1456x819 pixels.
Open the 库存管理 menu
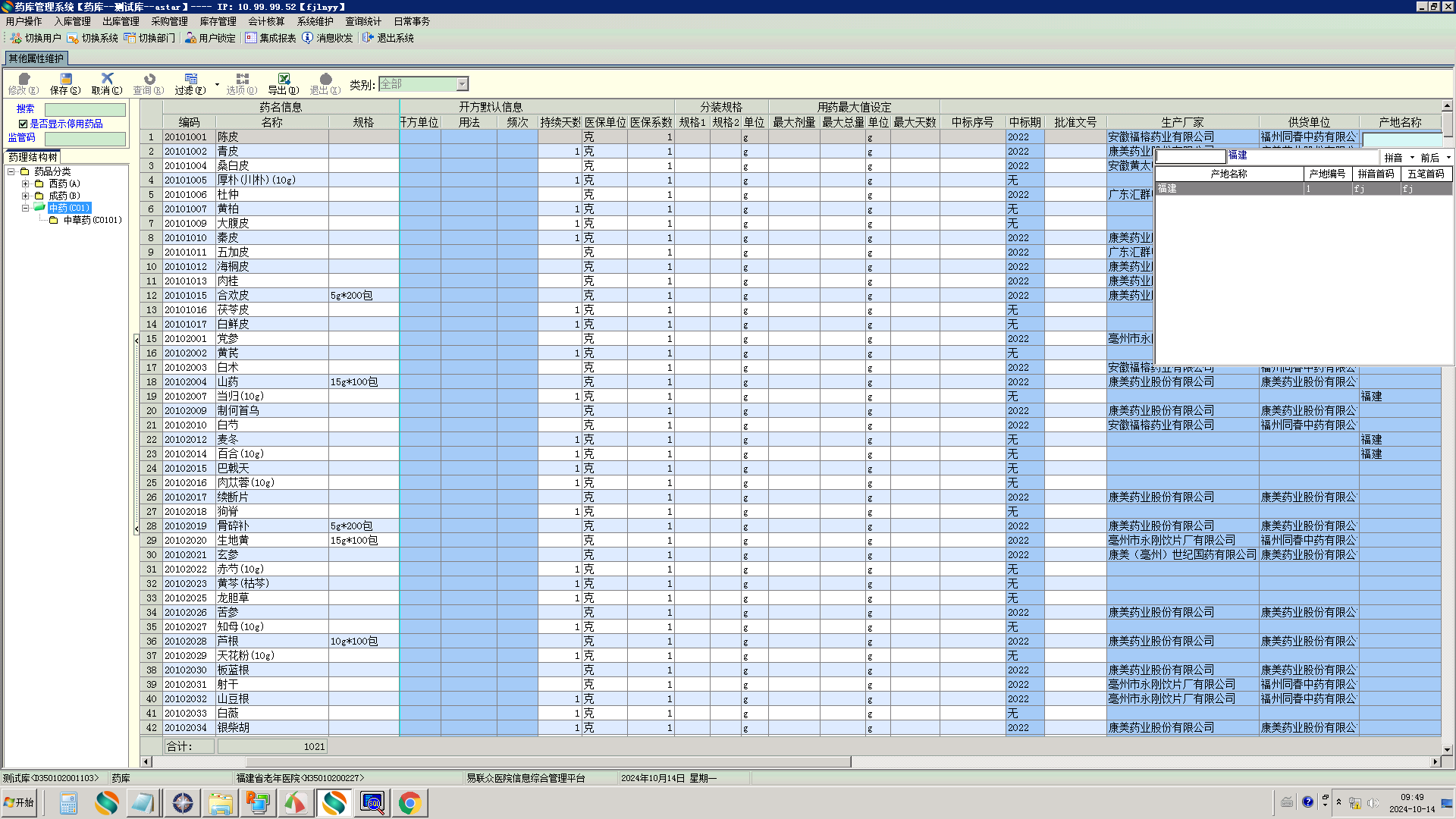[x=218, y=21]
